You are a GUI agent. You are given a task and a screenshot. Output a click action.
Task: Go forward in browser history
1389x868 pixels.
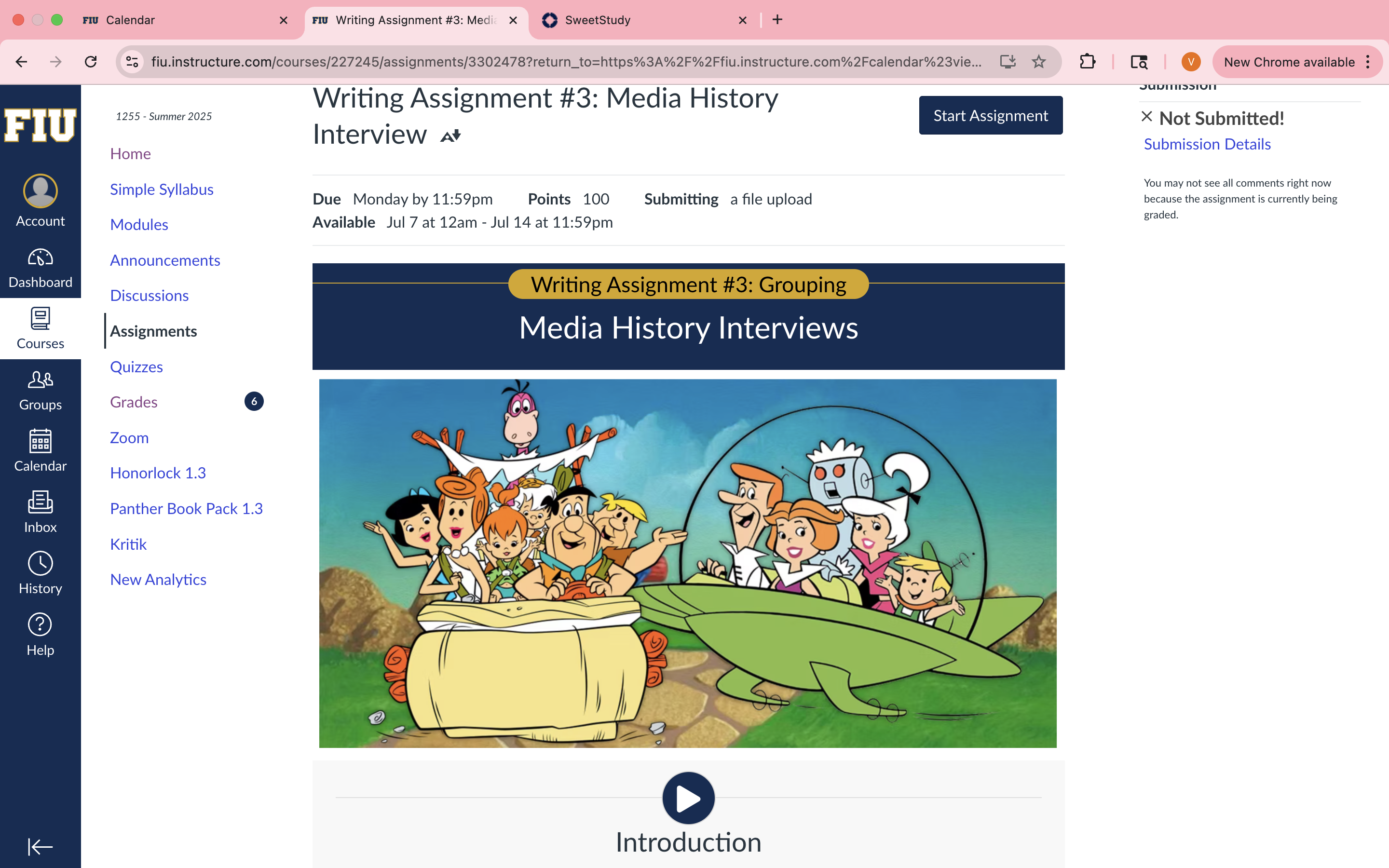click(55, 61)
